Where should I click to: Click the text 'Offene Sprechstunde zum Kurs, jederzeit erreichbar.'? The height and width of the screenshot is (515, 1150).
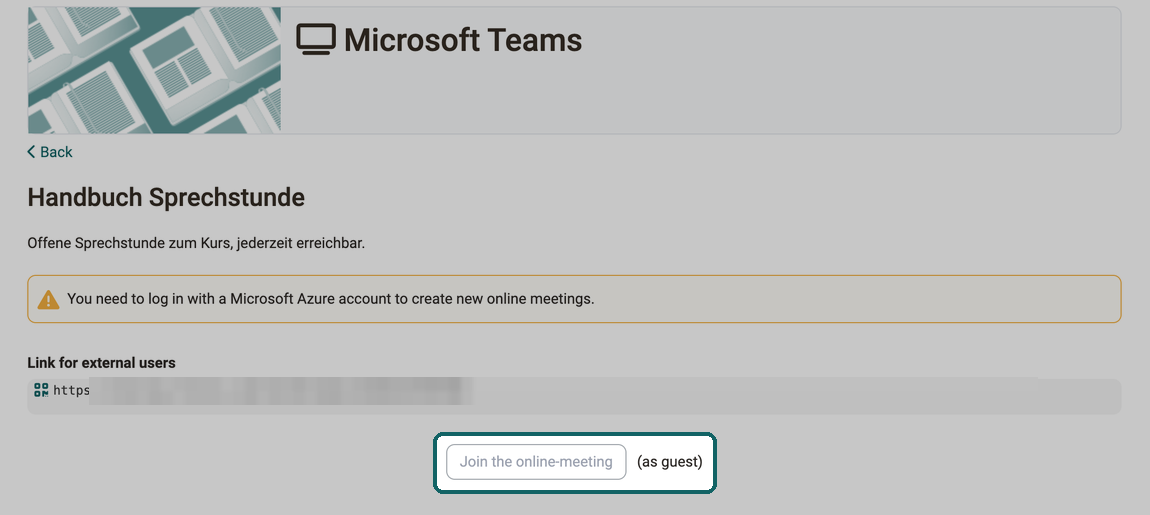pos(196,243)
